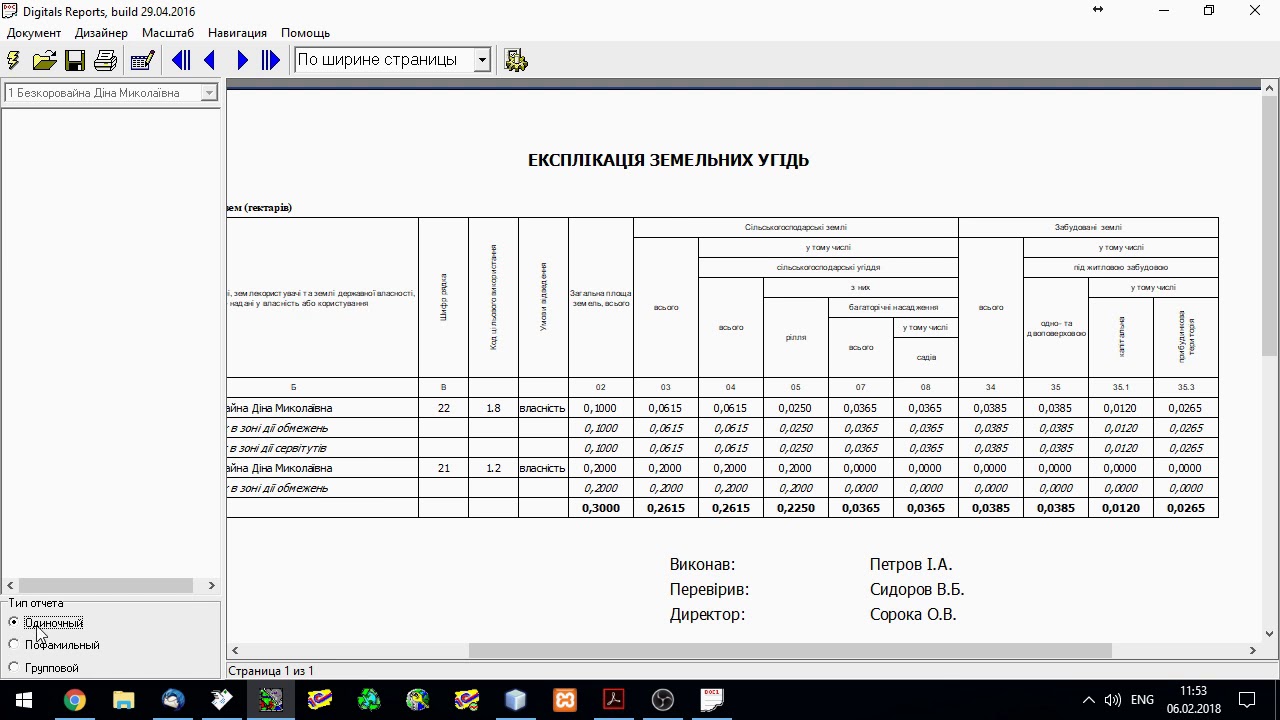
Task: Switch the ENG input language indicator
Action: [1142, 700]
